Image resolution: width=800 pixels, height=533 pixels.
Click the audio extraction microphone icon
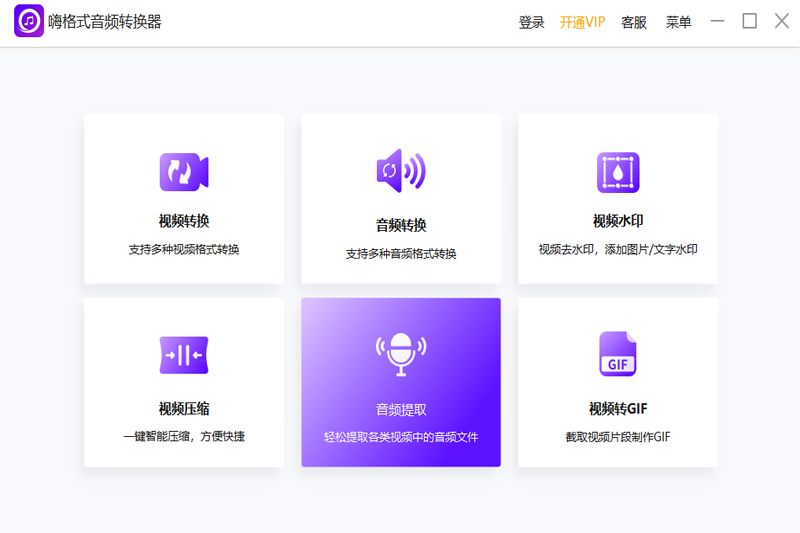[400, 353]
